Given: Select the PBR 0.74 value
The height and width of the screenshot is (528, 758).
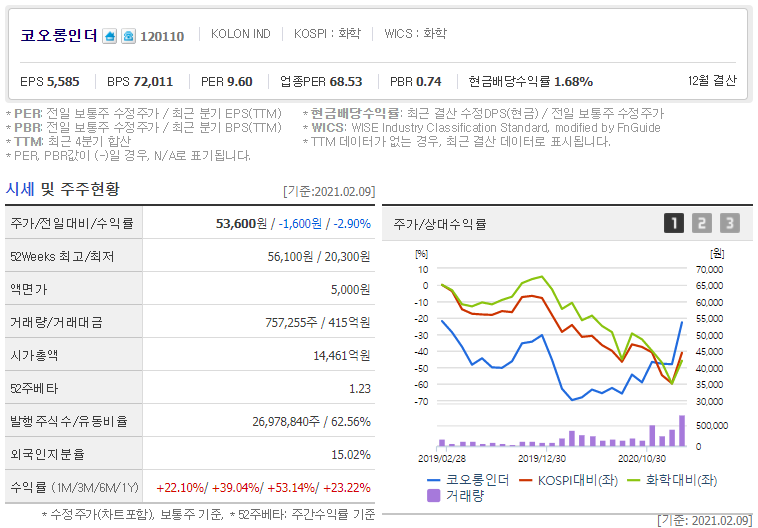Looking at the screenshot, I should click(416, 81).
